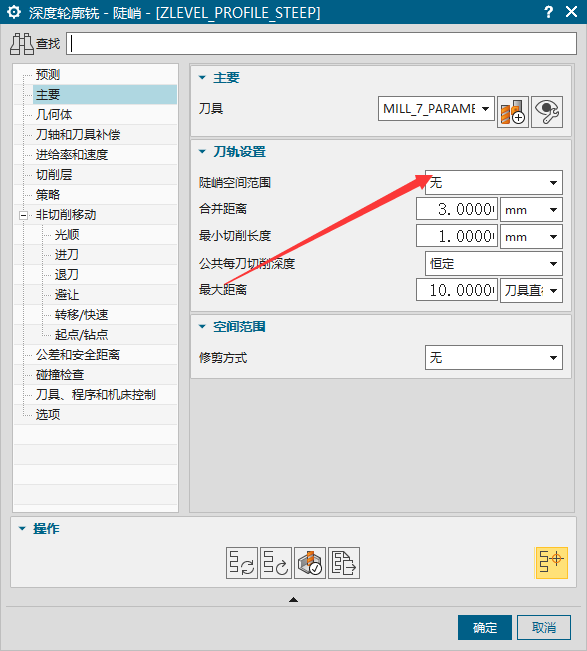
Task: Click the create new tool icon
Action: pyautogui.click(x=513, y=112)
